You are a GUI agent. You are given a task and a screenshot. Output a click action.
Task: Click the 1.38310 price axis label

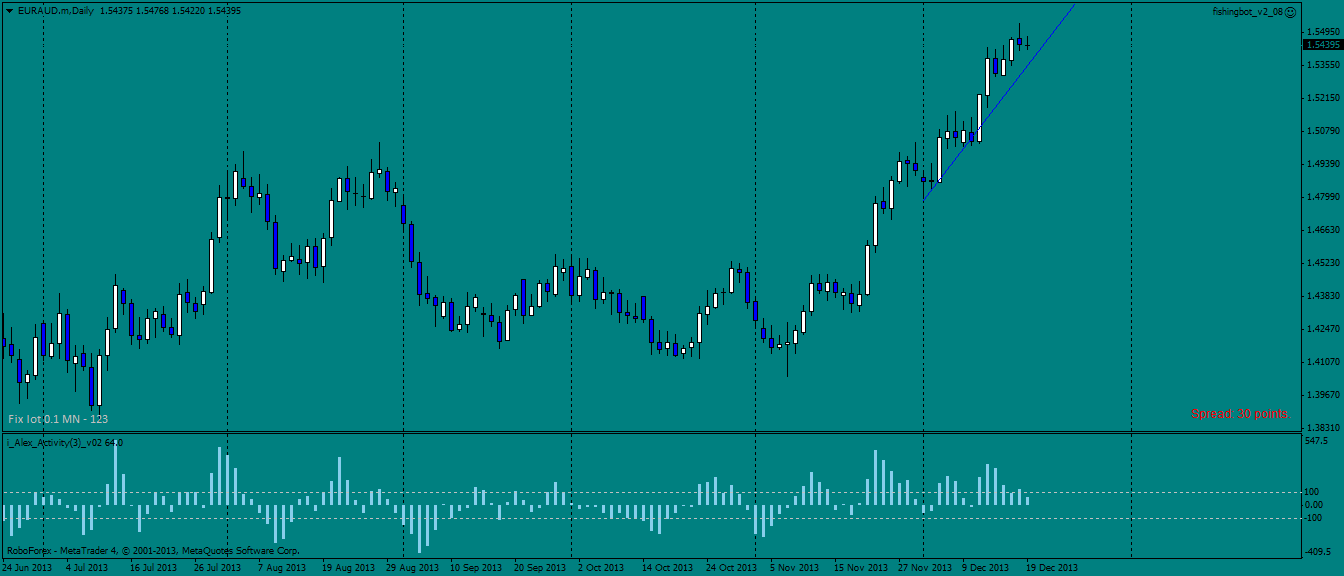[x=1322, y=428]
